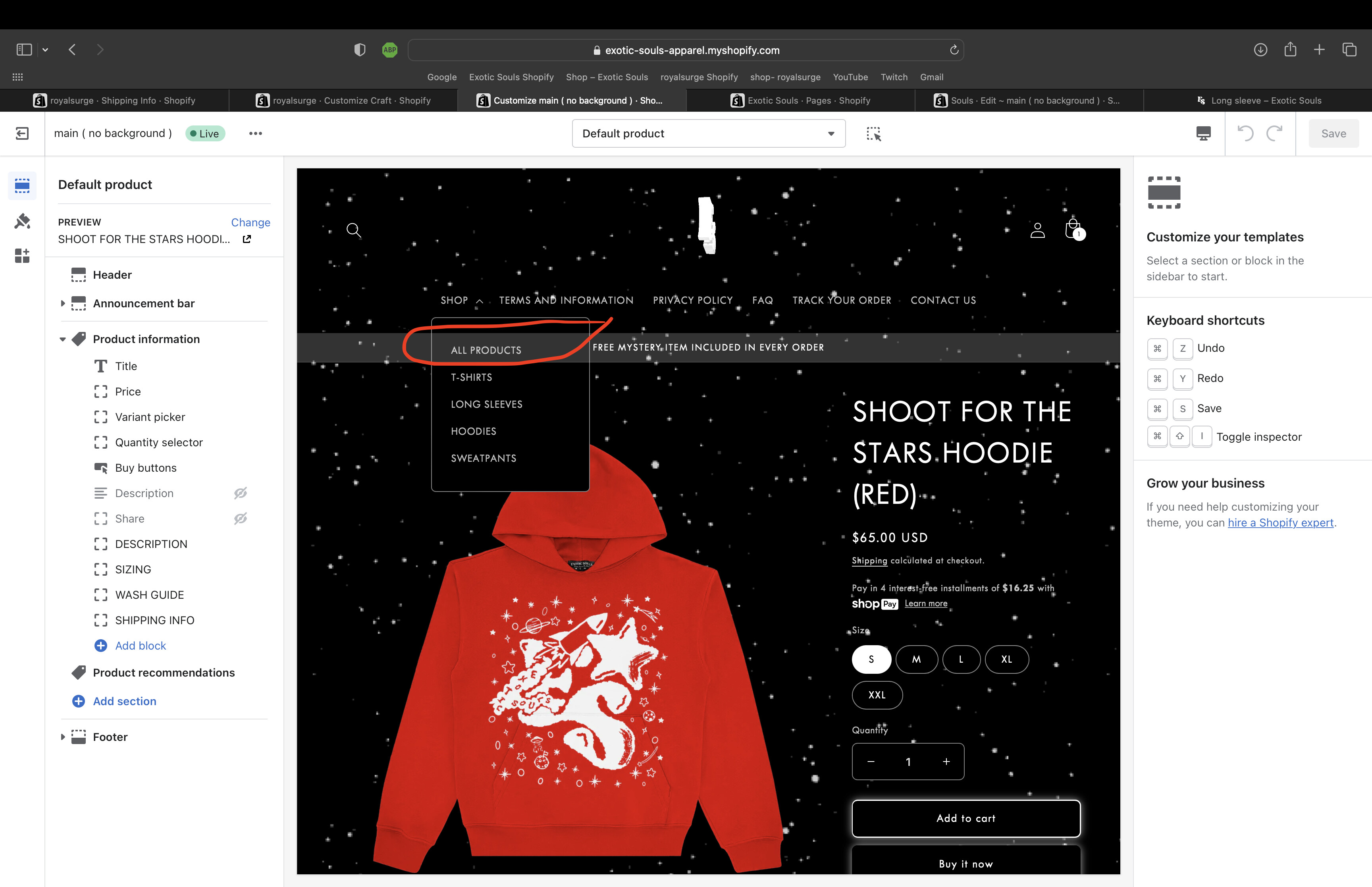Increase quantity with the plus button
The width and height of the screenshot is (1372, 887).
[946, 762]
